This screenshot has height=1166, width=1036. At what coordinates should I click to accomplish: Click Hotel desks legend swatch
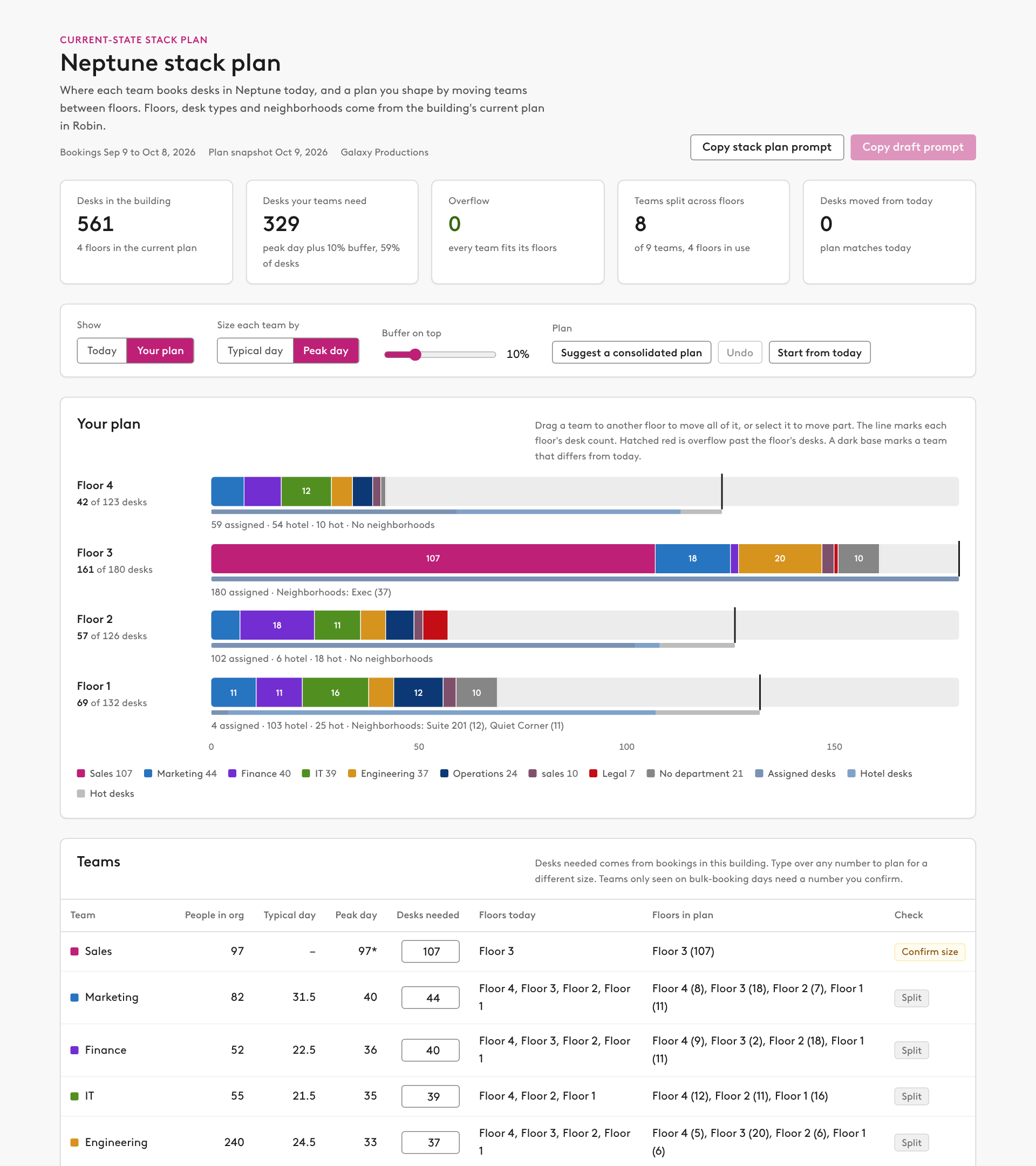point(851,774)
